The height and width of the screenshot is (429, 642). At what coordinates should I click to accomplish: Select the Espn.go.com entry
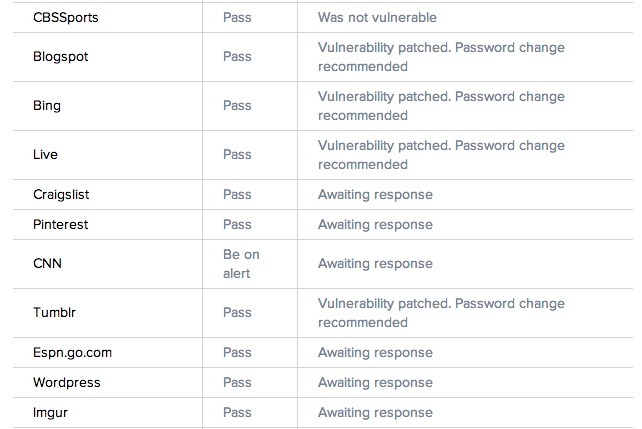tap(72, 352)
